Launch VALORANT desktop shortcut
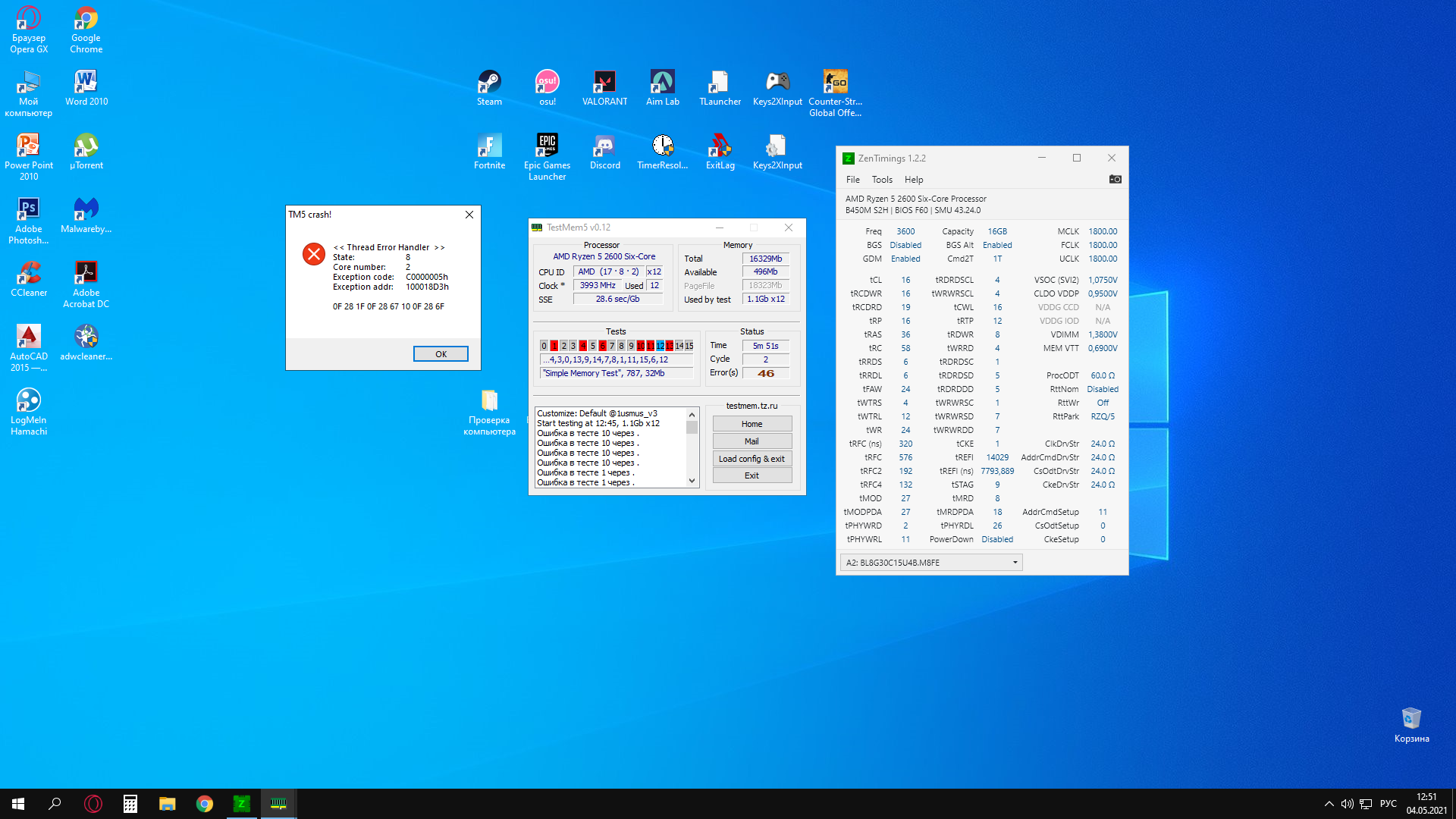 coord(604,88)
